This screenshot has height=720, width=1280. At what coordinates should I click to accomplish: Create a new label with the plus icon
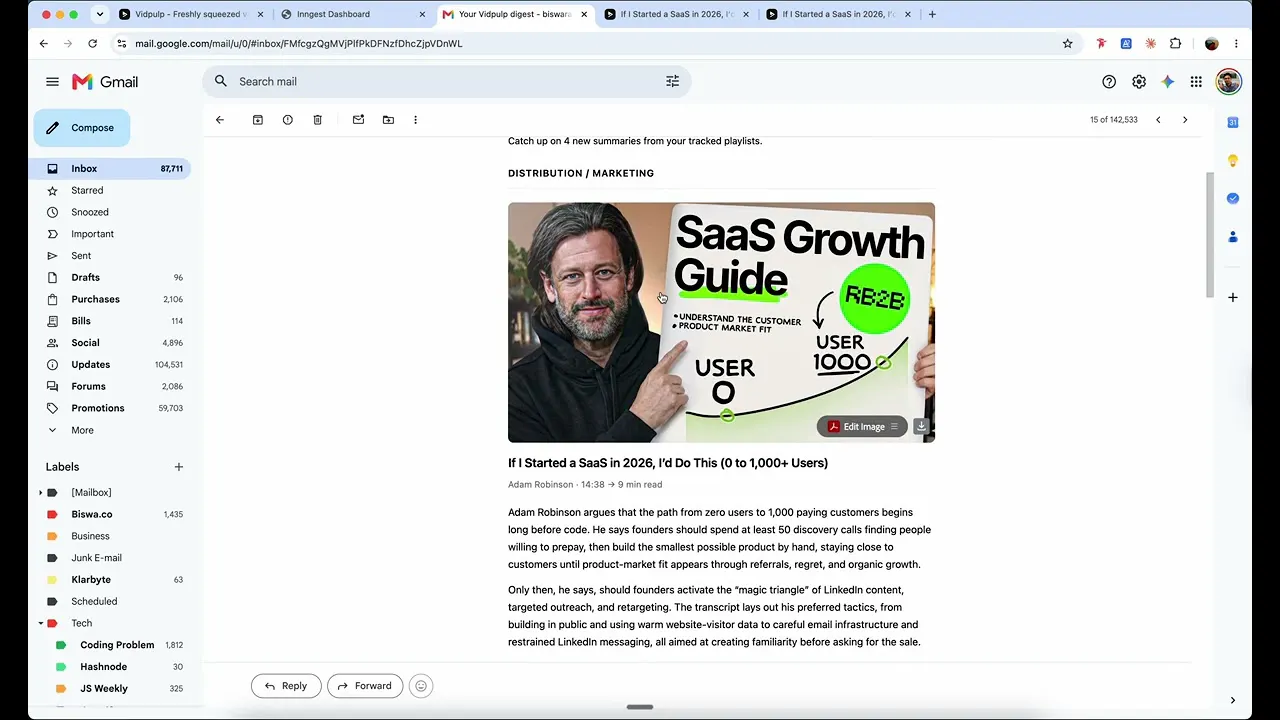[x=179, y=467]
